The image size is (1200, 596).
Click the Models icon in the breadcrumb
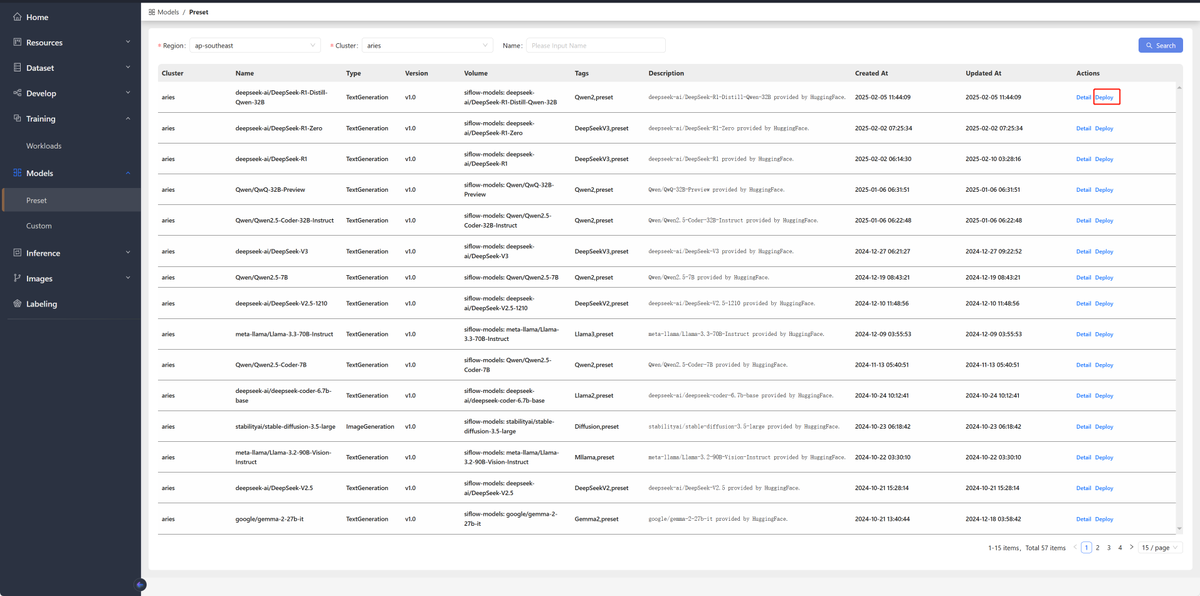(x=151, y=12)
